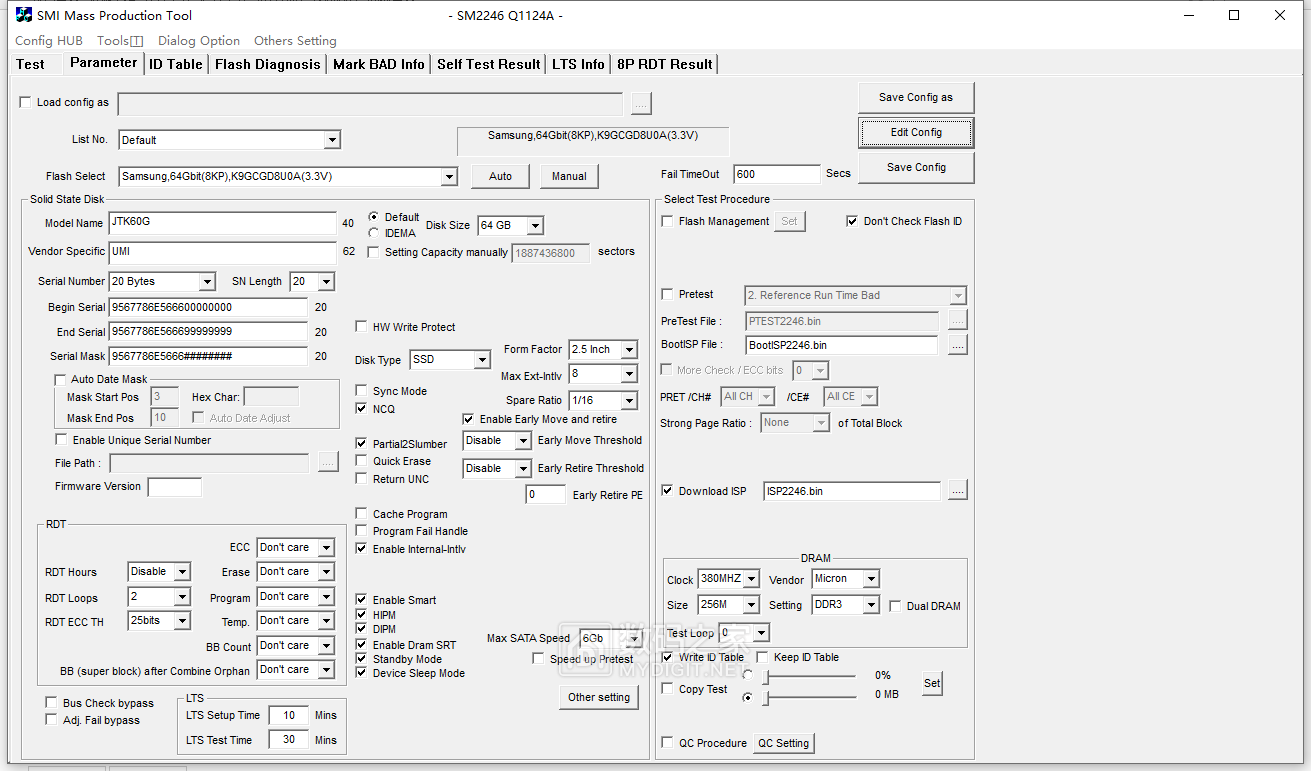Viewport: 1311px width, 771px height.
Task: Open List No. dropdown
Action: tap(332, 140)
